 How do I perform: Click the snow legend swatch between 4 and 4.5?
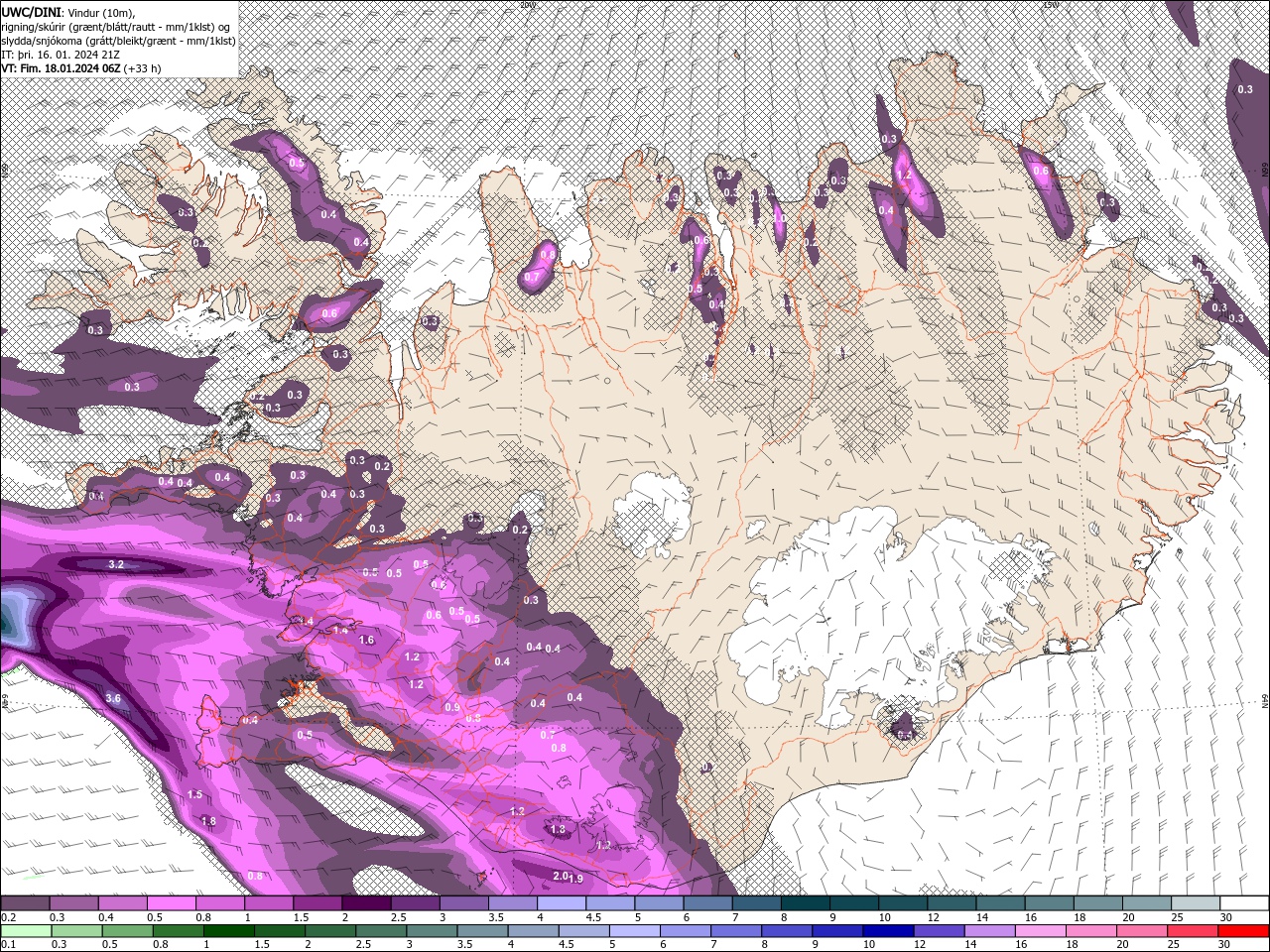click(x=562, y=903)
